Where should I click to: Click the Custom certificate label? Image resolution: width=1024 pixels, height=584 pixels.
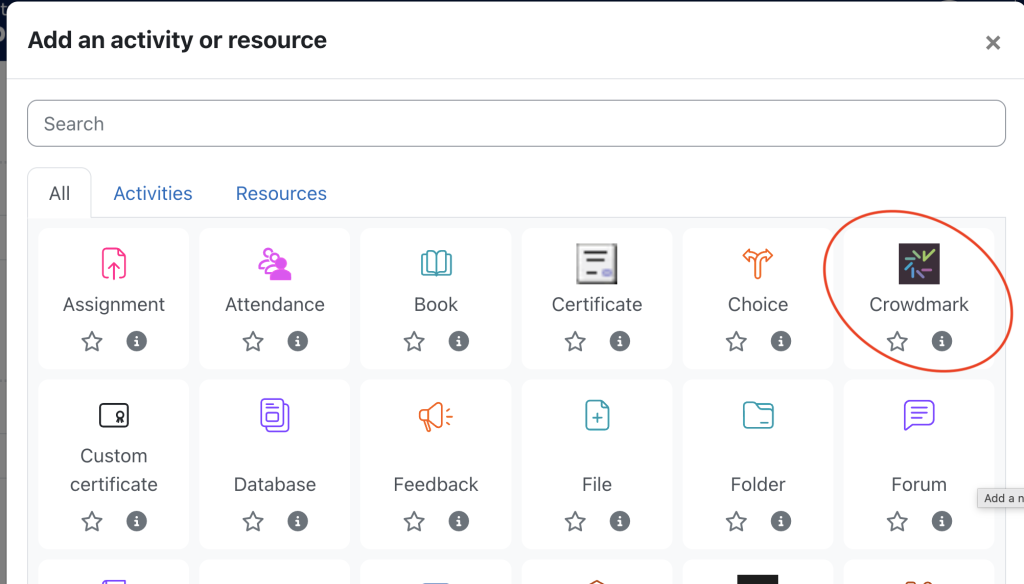pos(114,470)
